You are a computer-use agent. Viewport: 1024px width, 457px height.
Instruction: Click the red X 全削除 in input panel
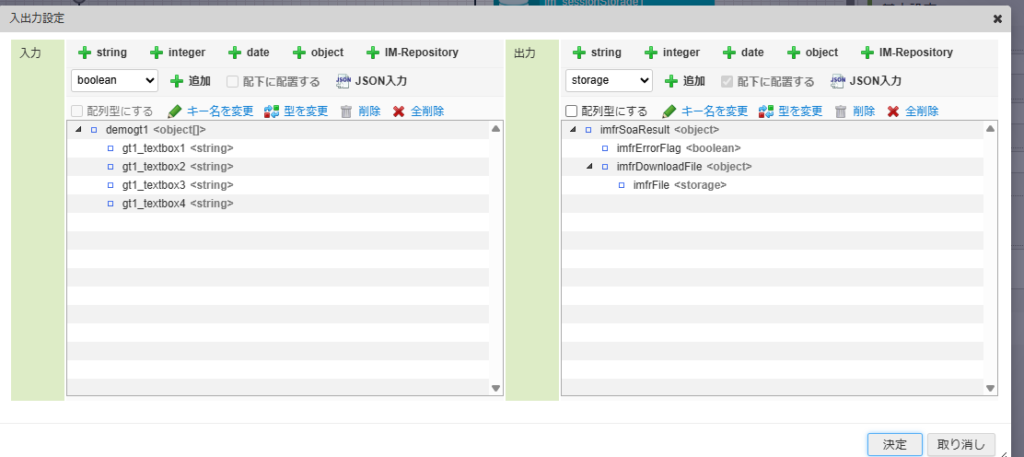point(399,111)
